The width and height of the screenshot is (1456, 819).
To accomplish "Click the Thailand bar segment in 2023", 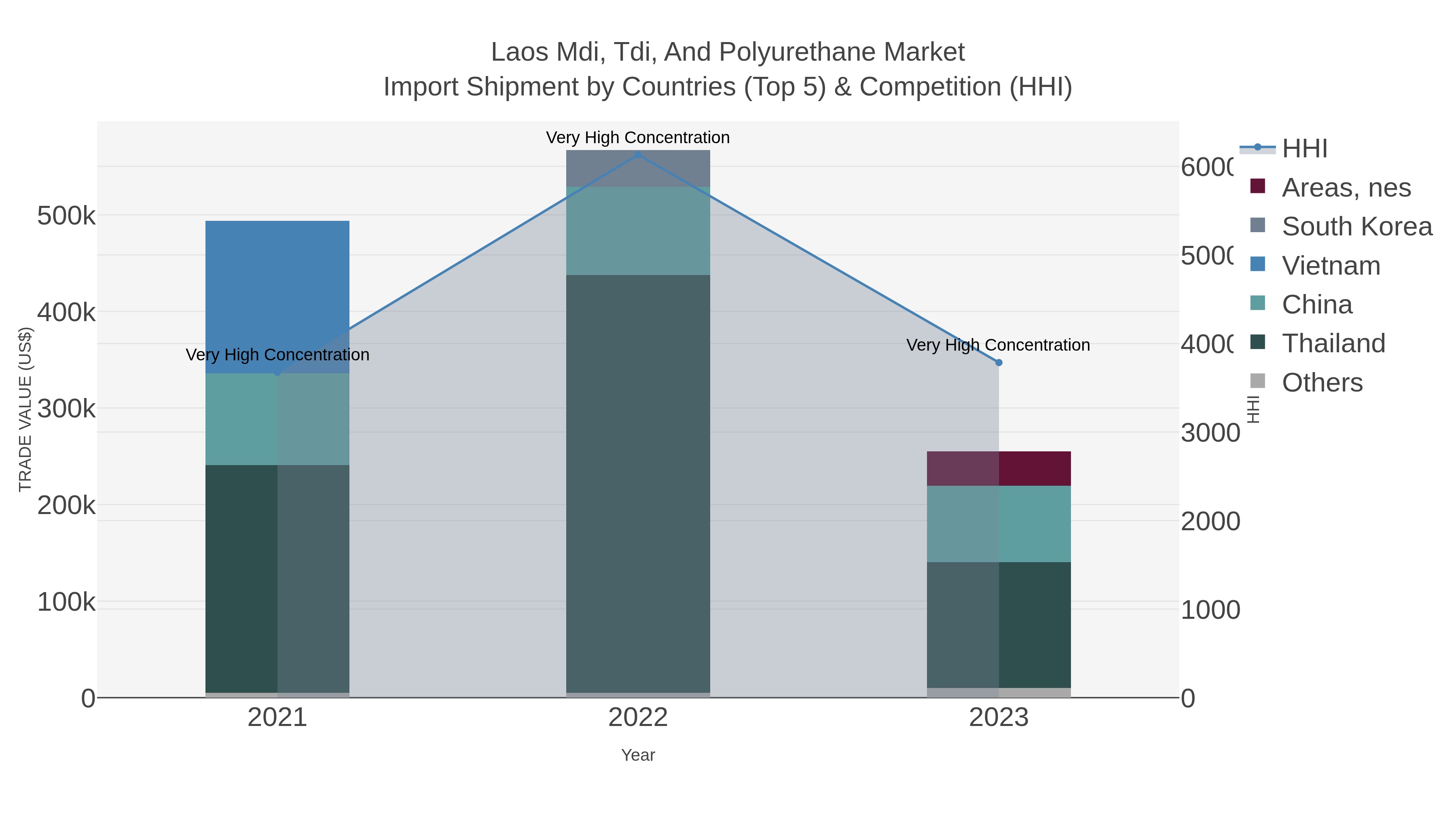I will coord(999,625).
